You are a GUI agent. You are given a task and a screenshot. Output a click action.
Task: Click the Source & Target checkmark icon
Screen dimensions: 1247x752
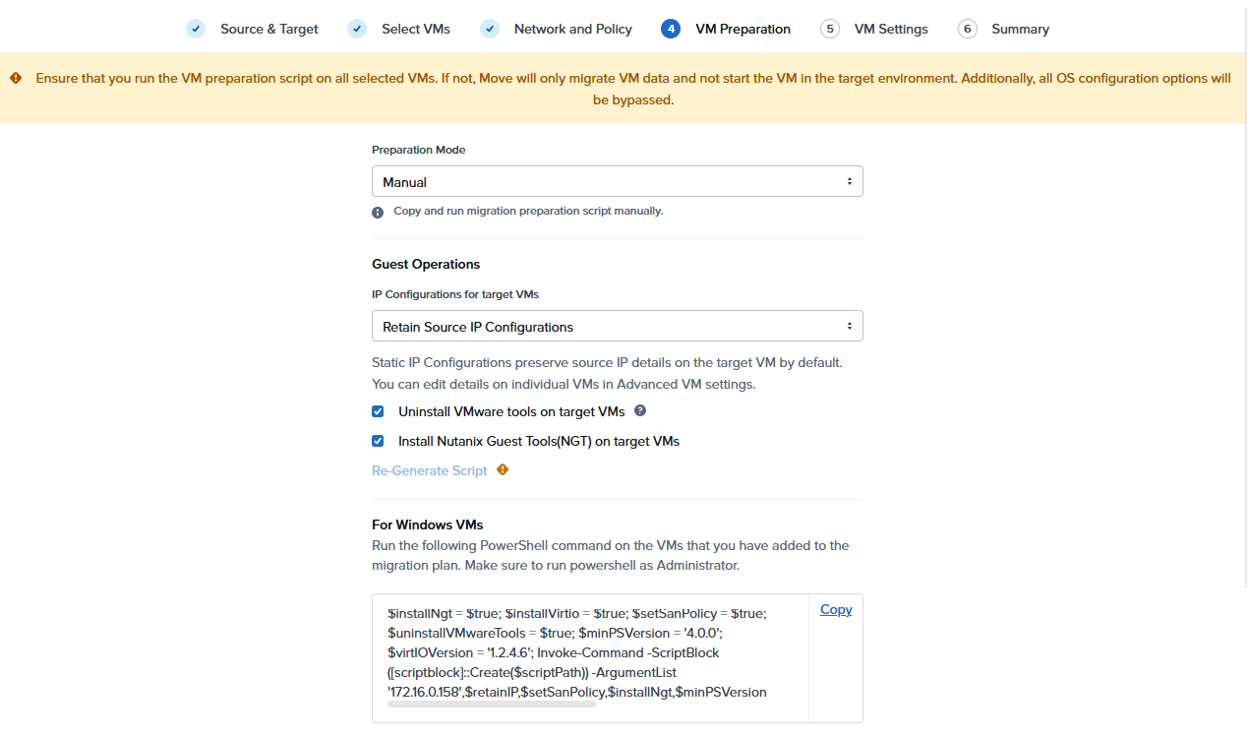[x=196, y=29]
